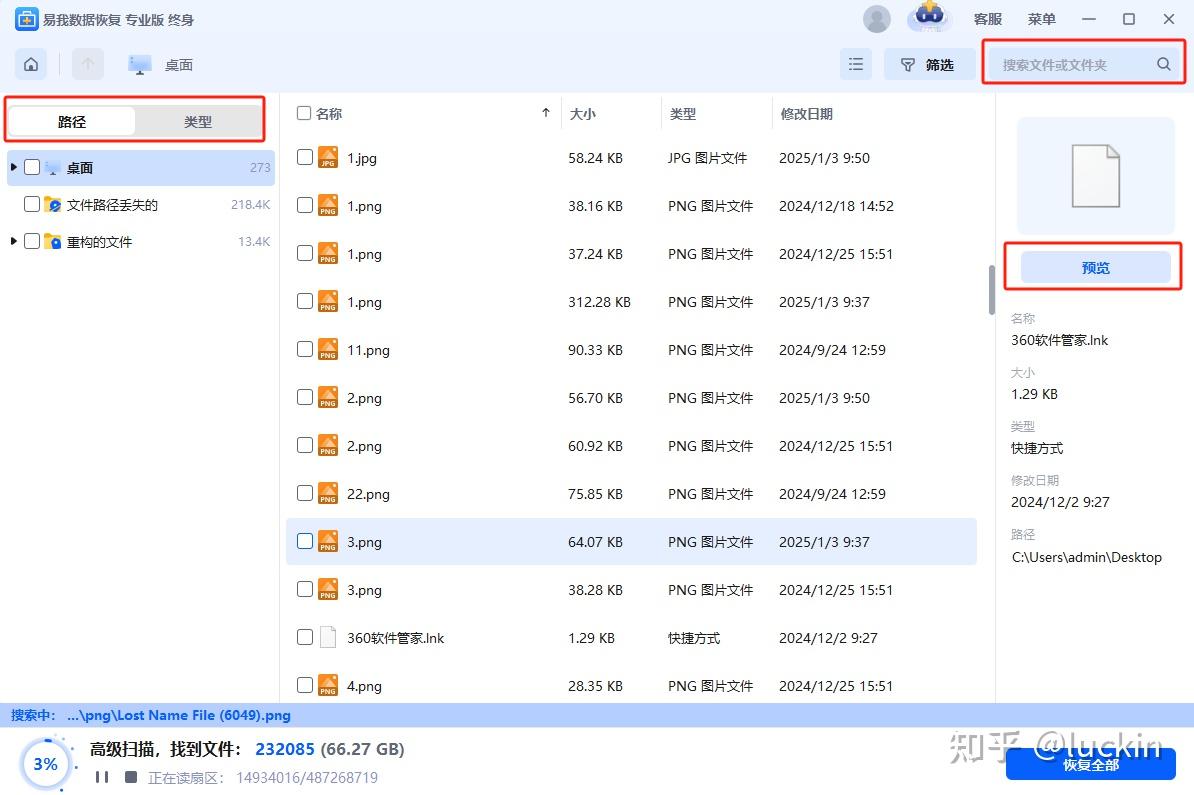Check the select-all 名称 checkbox
This screenshot has height=795, width=1194.
coord(304,113)
